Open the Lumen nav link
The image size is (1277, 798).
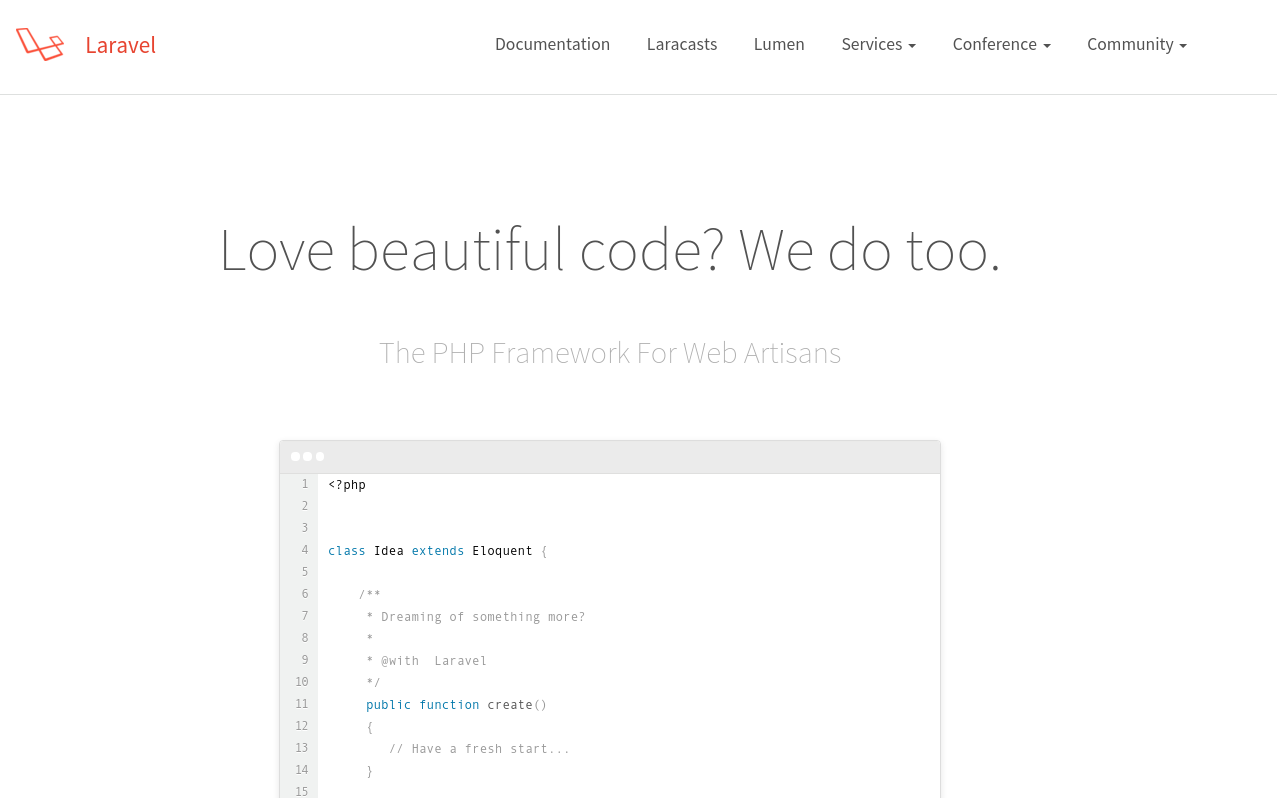pos(779,44)
